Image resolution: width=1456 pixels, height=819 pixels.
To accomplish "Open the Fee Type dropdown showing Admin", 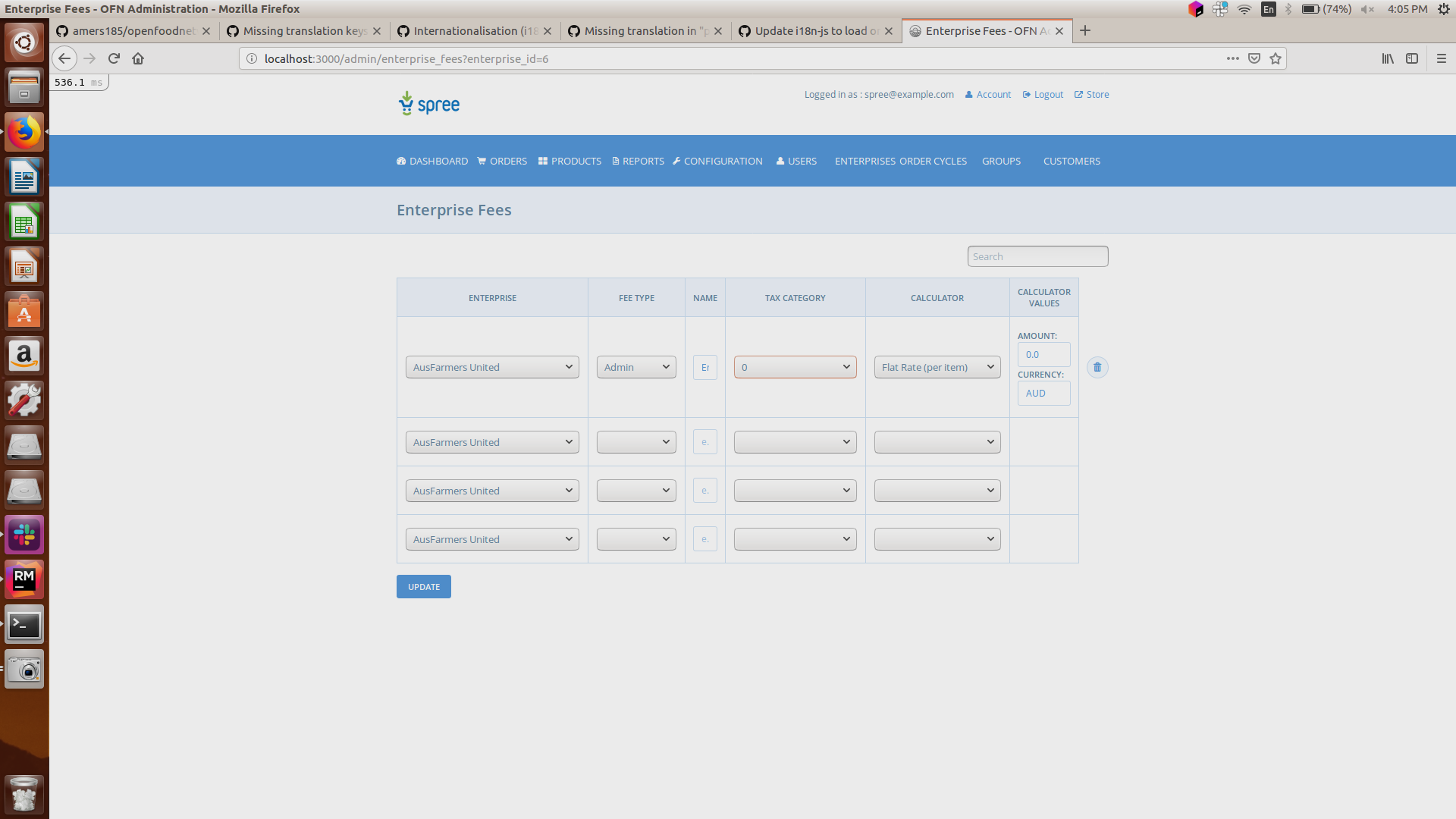I will [x=635, y=368].
